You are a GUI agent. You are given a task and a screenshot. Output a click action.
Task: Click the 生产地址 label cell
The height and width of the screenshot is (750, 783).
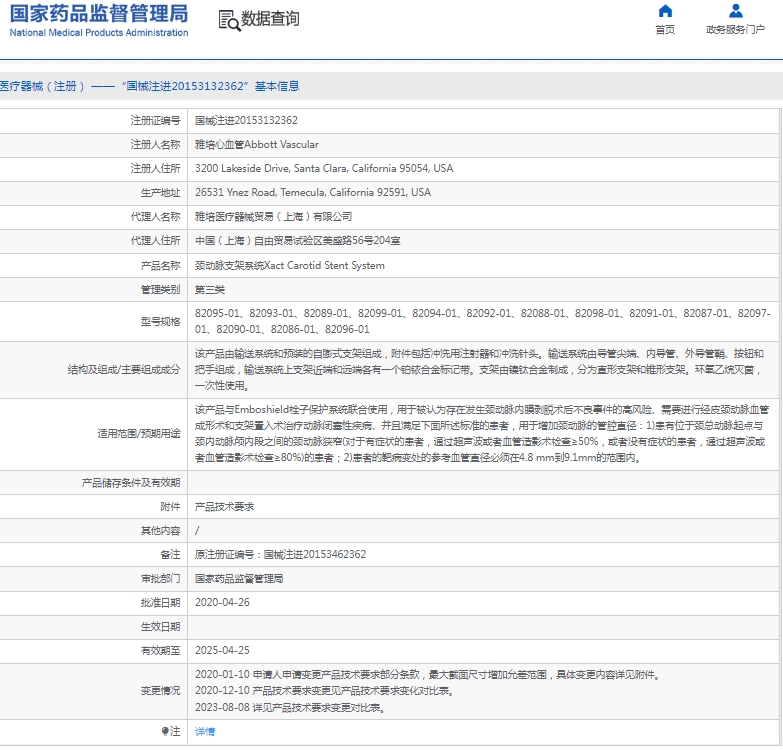point(93,192)
